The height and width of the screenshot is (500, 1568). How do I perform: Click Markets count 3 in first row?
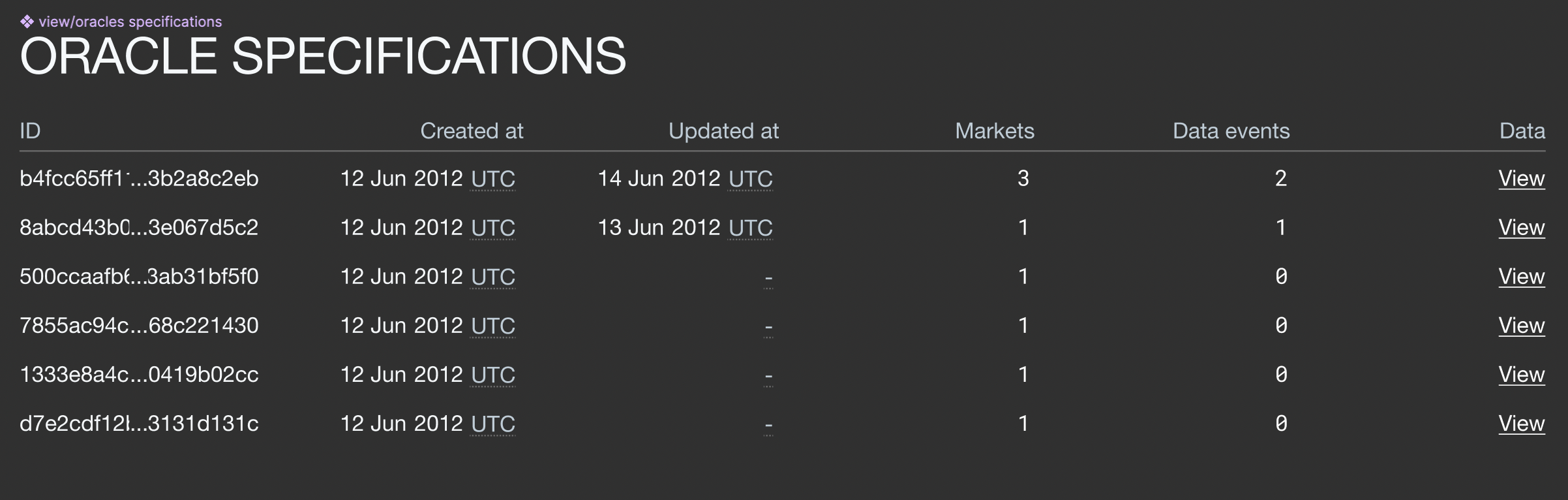point(1023,178)
